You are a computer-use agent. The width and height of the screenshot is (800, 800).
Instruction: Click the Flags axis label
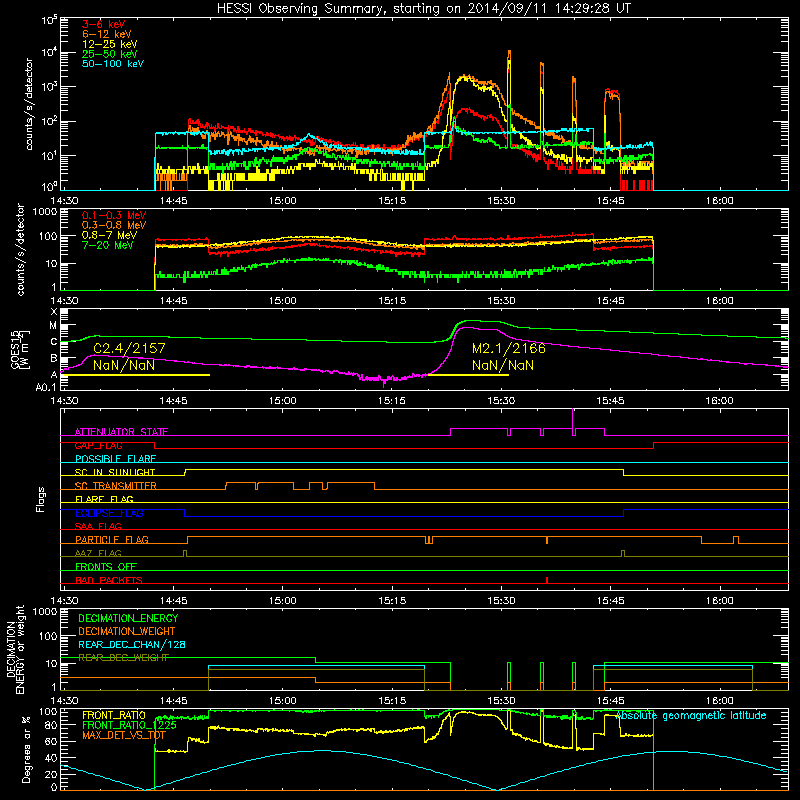pyautogui.click(x=41, y=499)
